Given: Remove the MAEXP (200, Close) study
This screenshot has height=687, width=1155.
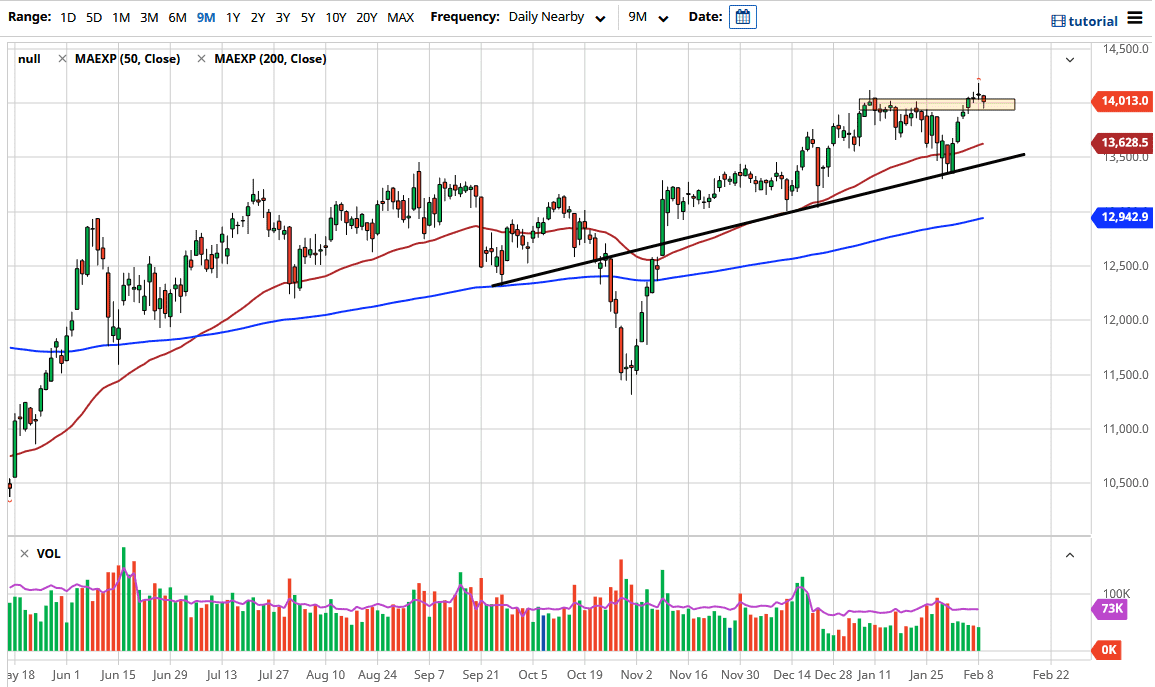Looking at the screenshot, I should pyautogui.click(x=202, y=59).
